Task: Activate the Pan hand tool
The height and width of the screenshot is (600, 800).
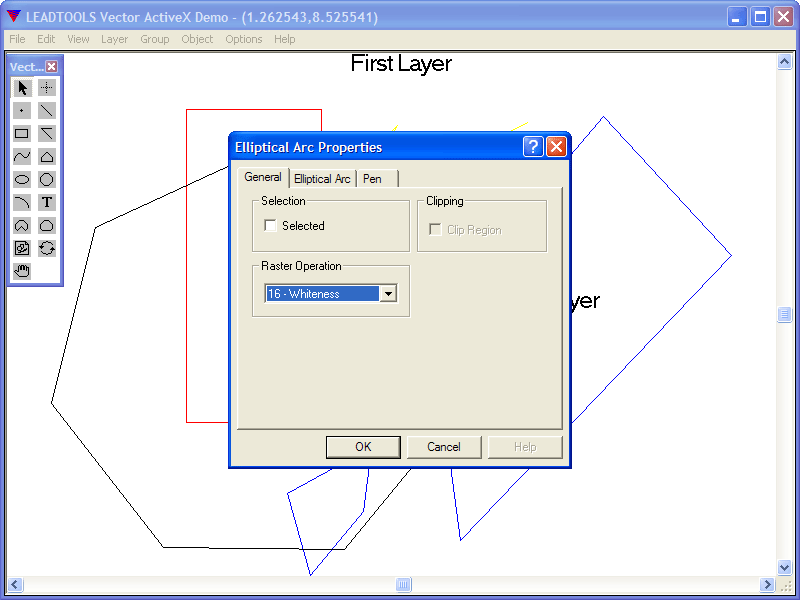Action: click(x=22, y=271)
